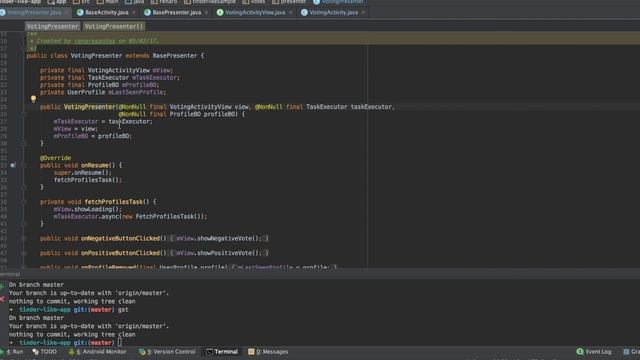This screenshot has width=640, height=360.
Task: Click 'mProfileBO = profileBO;' assignment line
Action: tap(93, 136)
